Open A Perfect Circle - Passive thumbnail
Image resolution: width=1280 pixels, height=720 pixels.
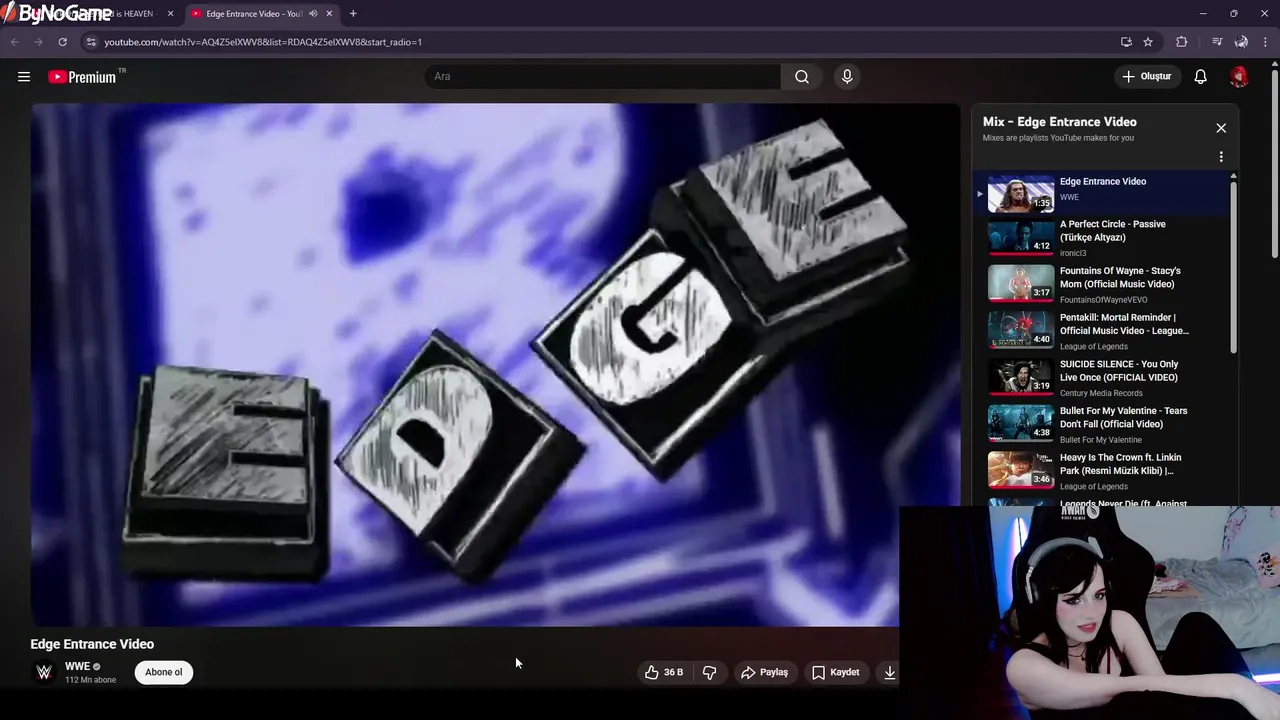pos(1021,237)
